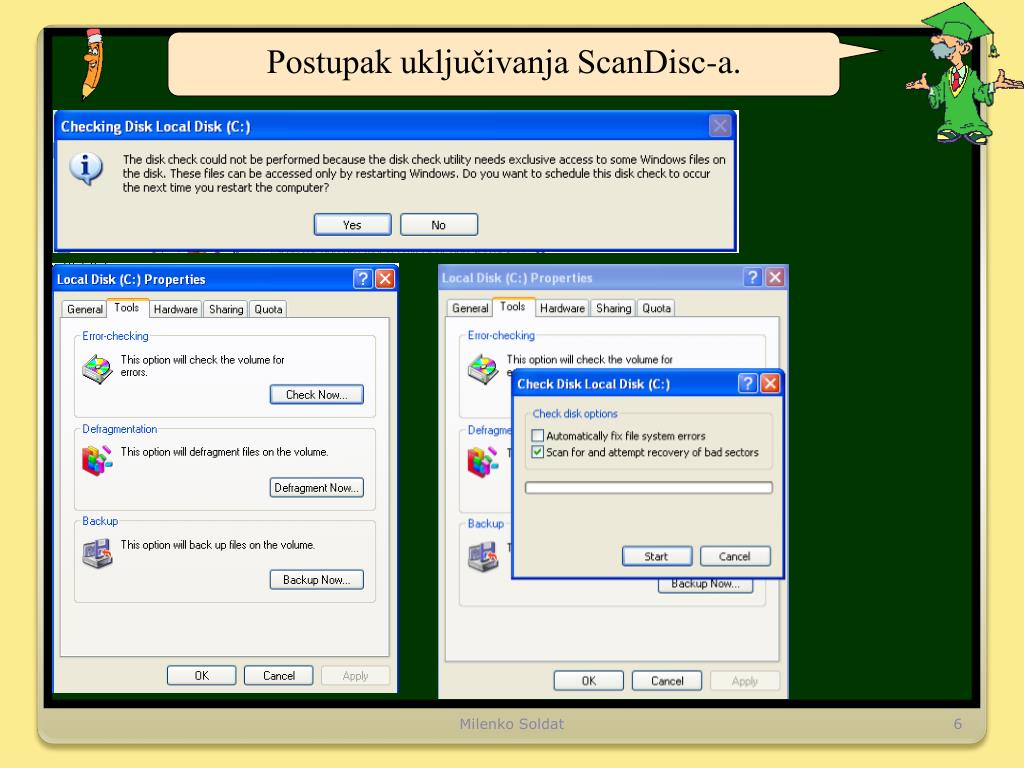Click help question mark on the active Properties window
The width and height of the screenshot is (1024, 768).
point(362,279)
